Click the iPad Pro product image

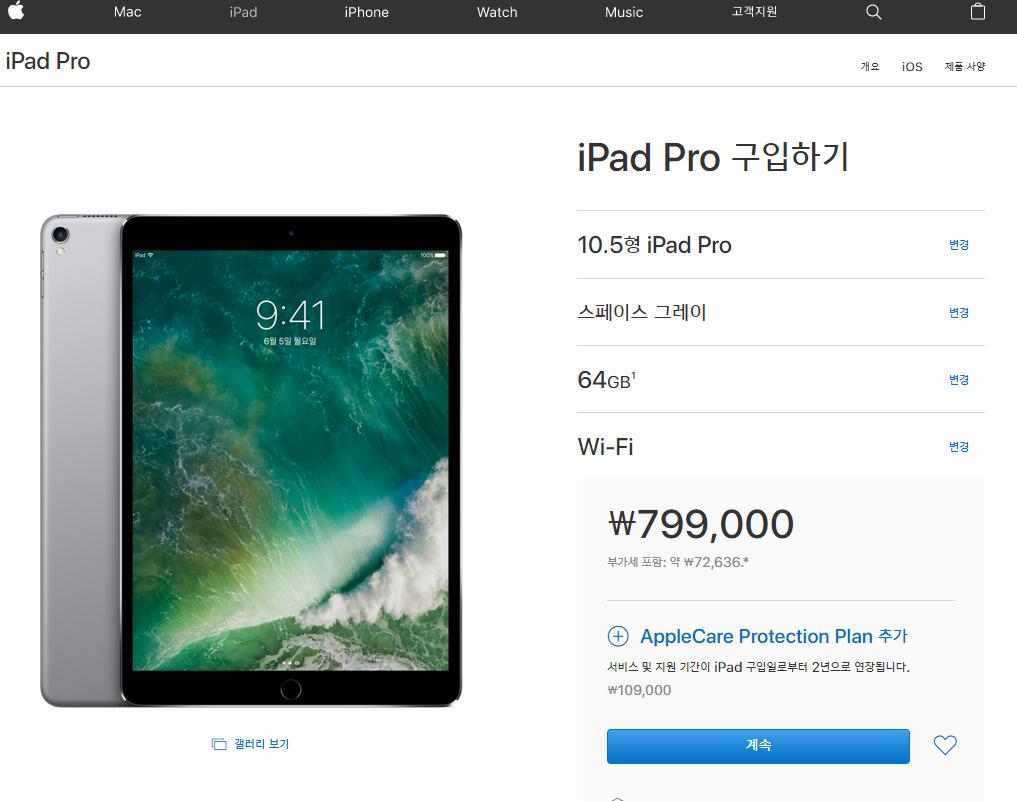[251, 460]
